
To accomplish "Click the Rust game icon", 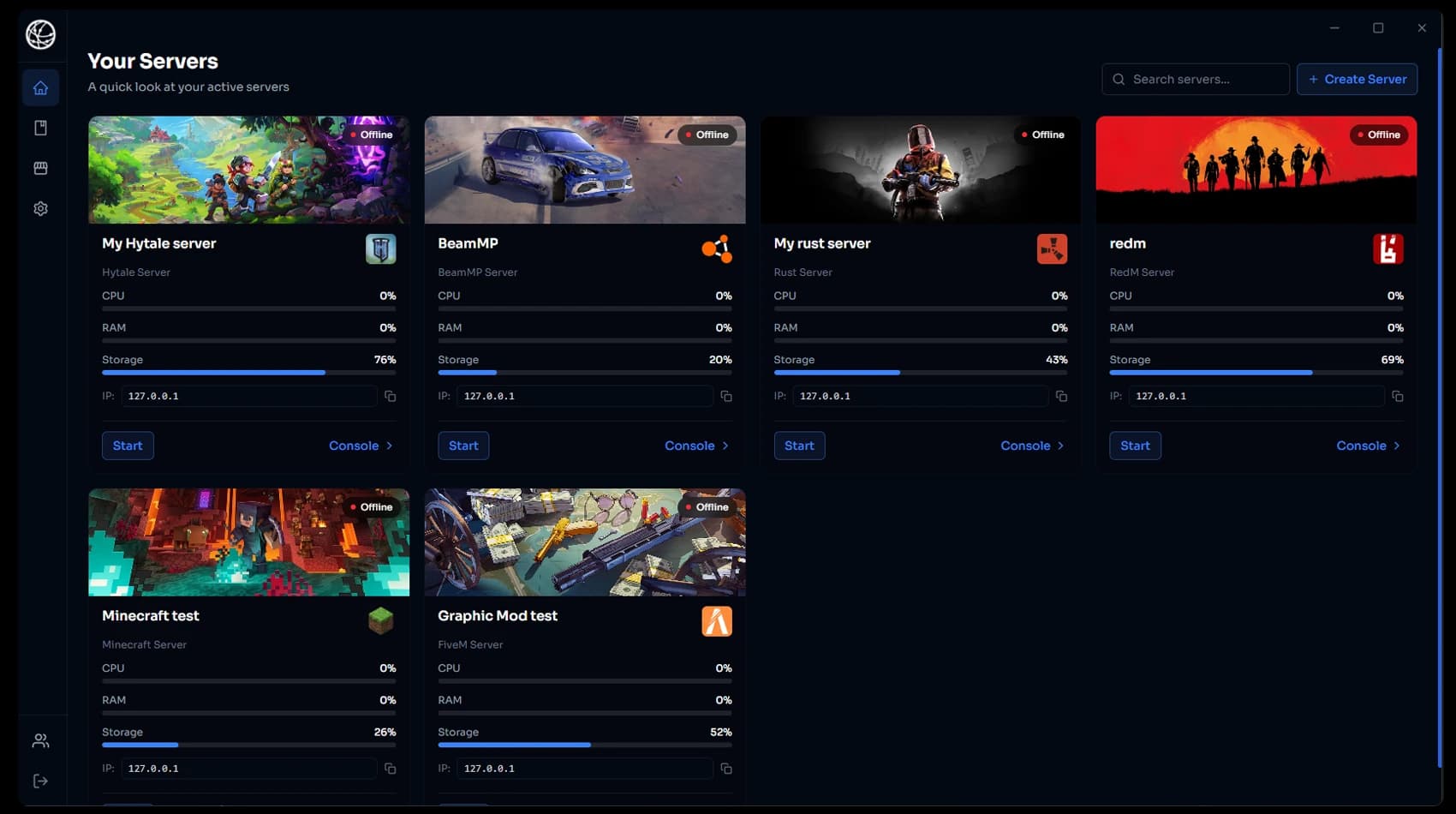I will [x=1052, y=249].
